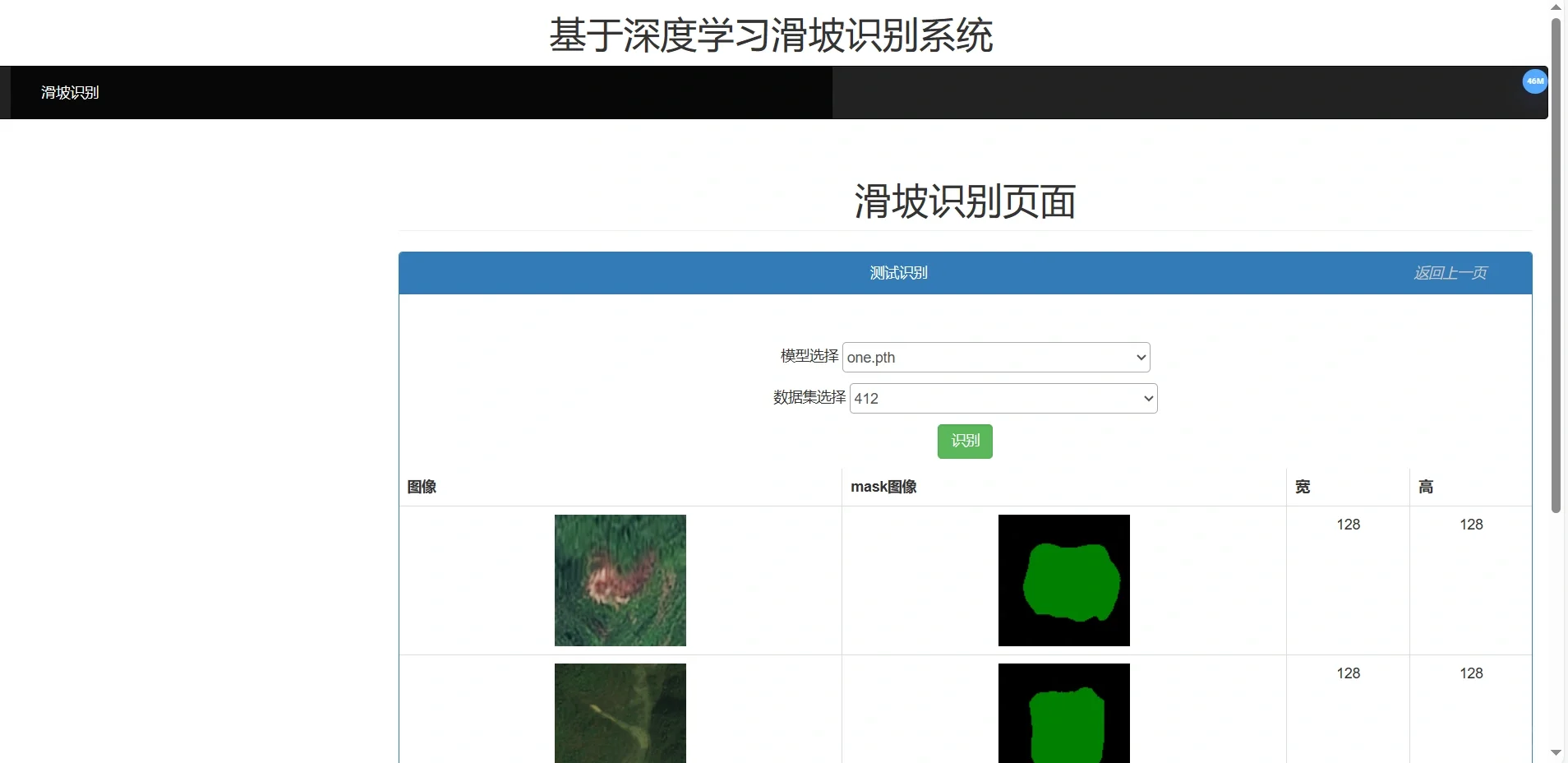Click the 128 width value in first row
This screenshot has height=763, width=1568.
click(x=1349, y=524)
